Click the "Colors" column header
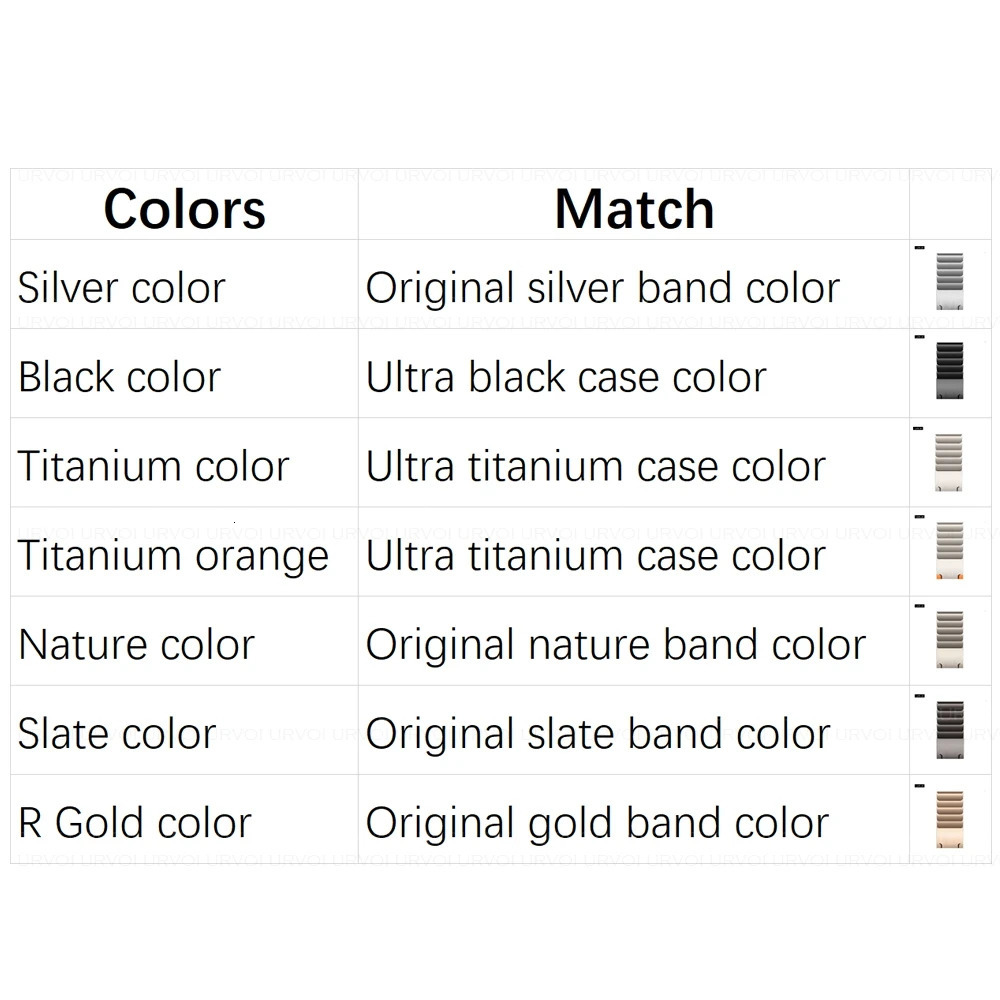 [184, 209]
